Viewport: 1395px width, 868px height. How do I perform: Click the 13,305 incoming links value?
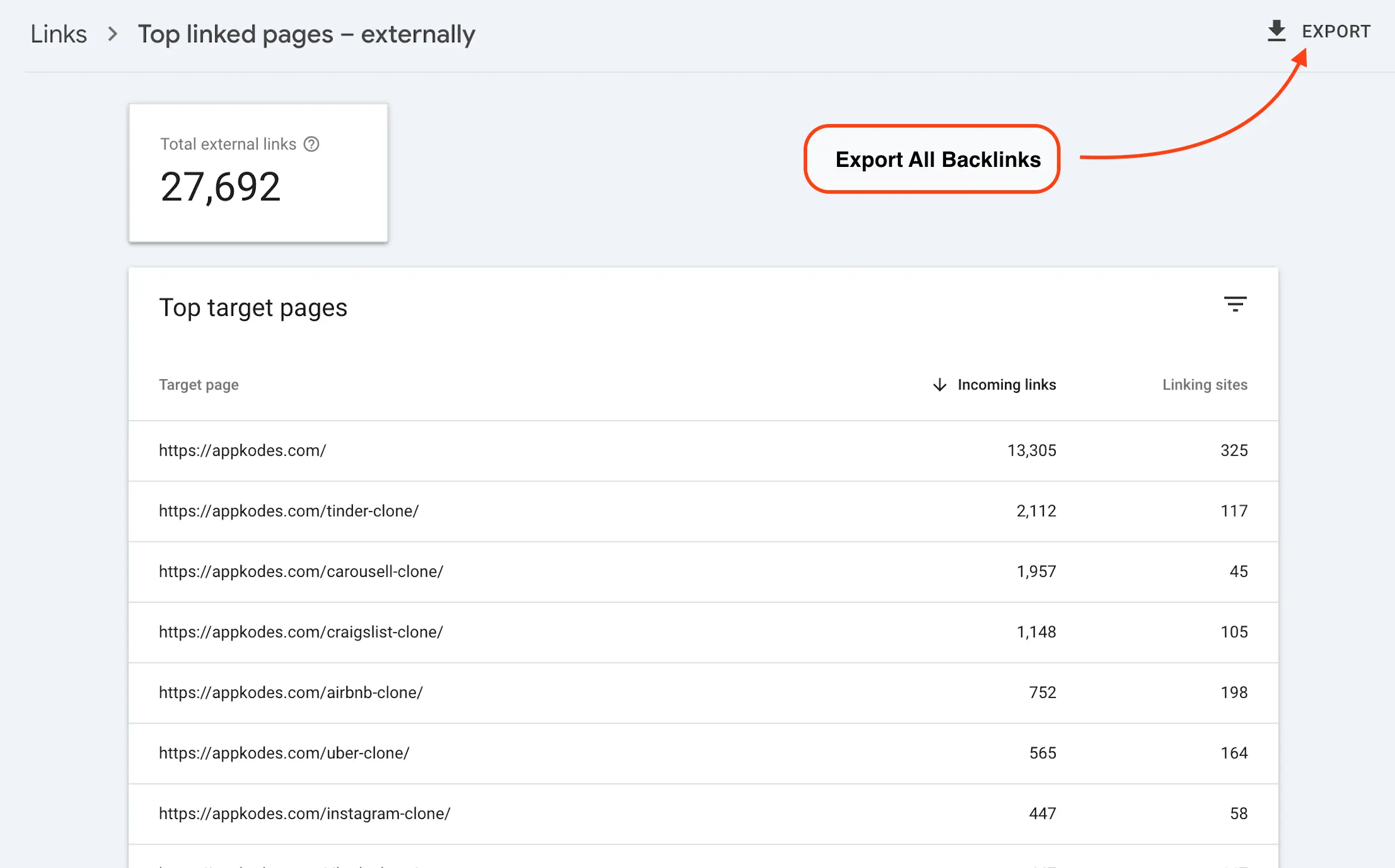(1031, 451)
